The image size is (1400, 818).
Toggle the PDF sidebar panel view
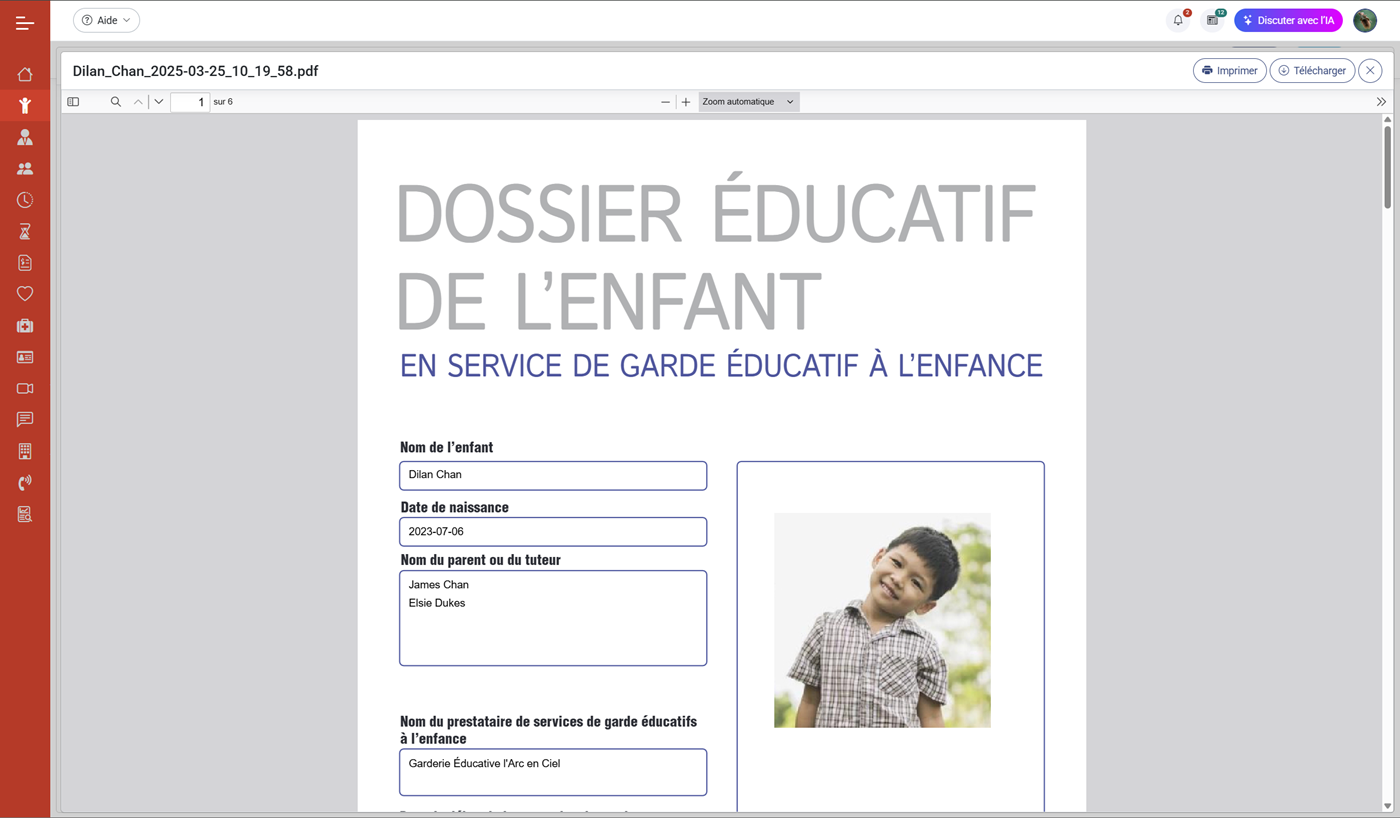72,101
